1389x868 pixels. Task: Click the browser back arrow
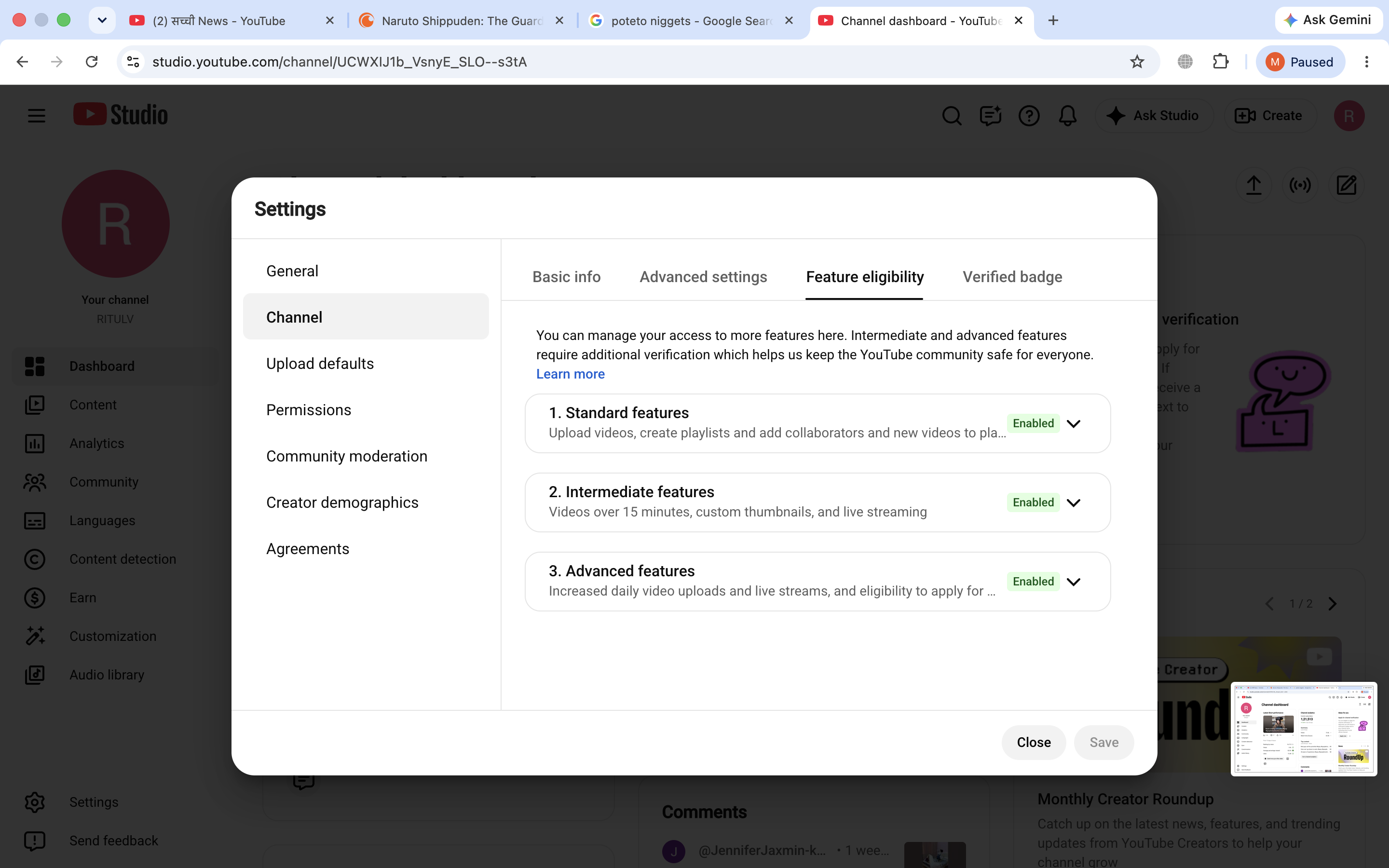[x=22, y=62]
